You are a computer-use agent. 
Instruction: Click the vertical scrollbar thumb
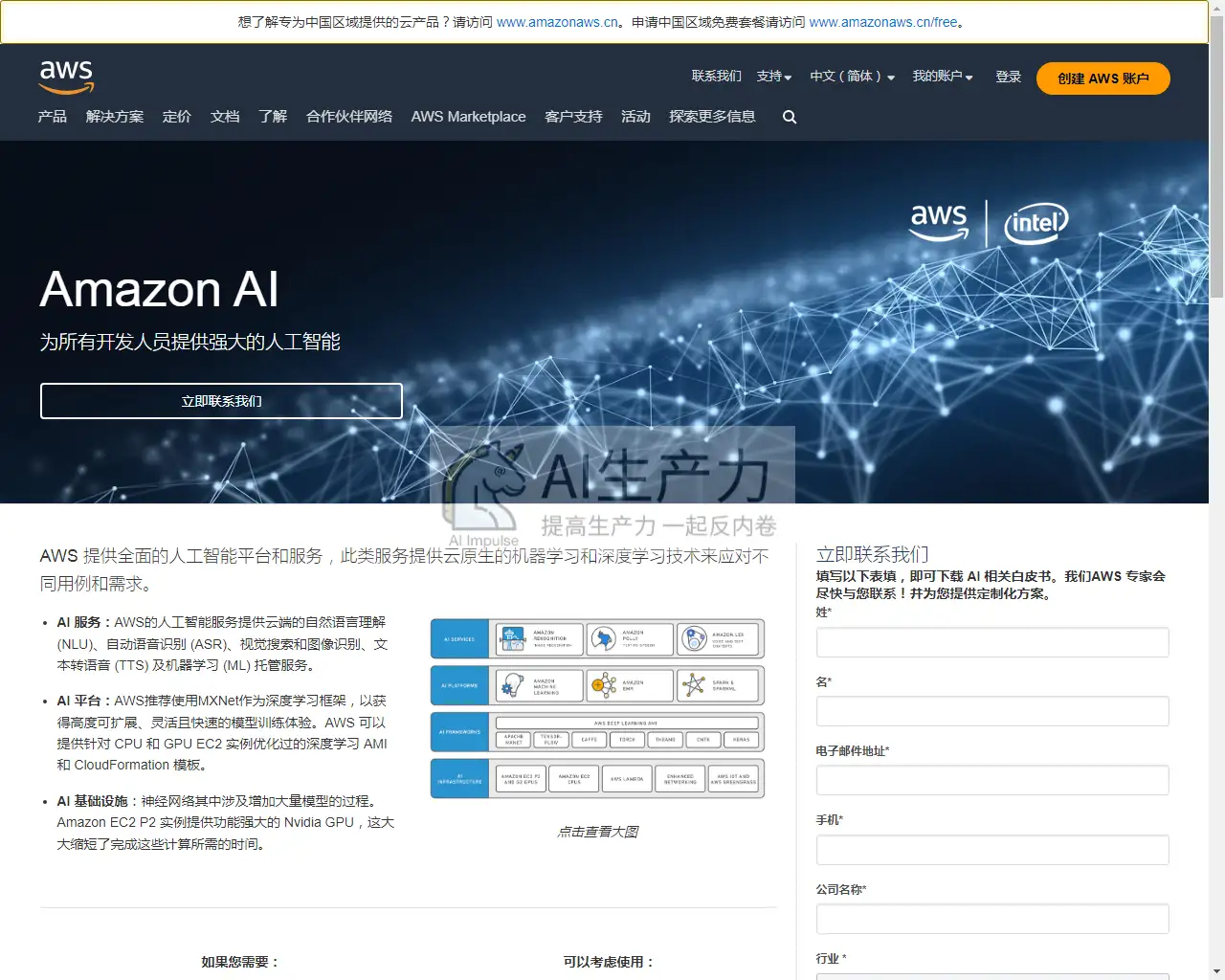(x=1216, y=158)
